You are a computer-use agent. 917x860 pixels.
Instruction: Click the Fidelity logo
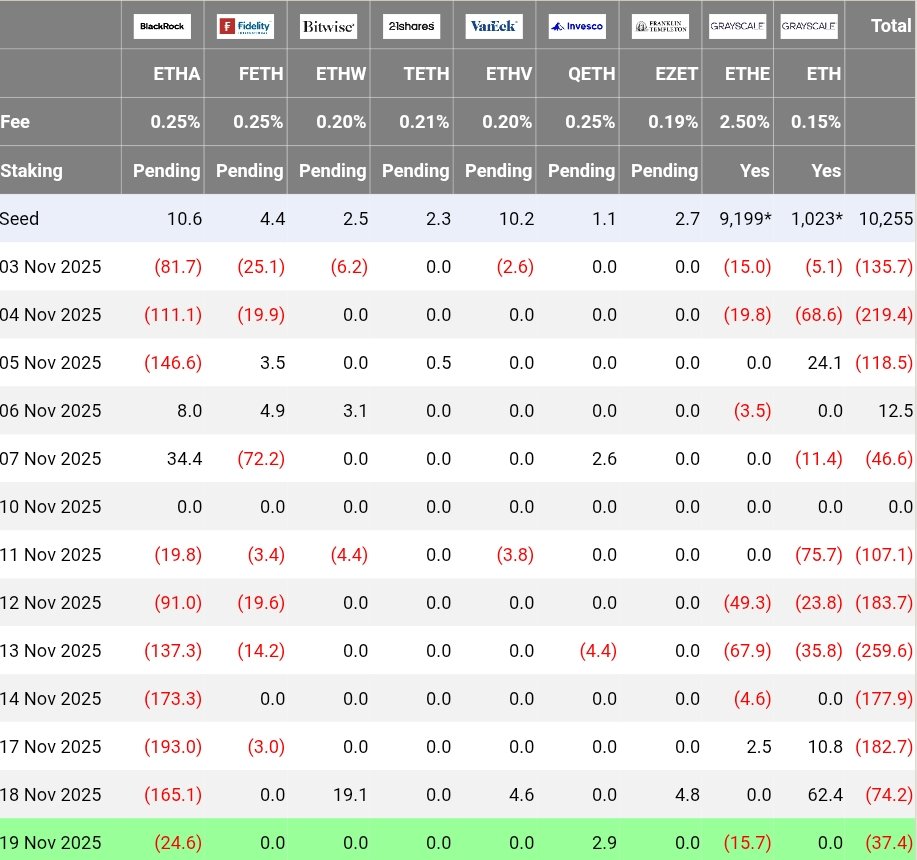pyautogui.click(x=245, y=26)
